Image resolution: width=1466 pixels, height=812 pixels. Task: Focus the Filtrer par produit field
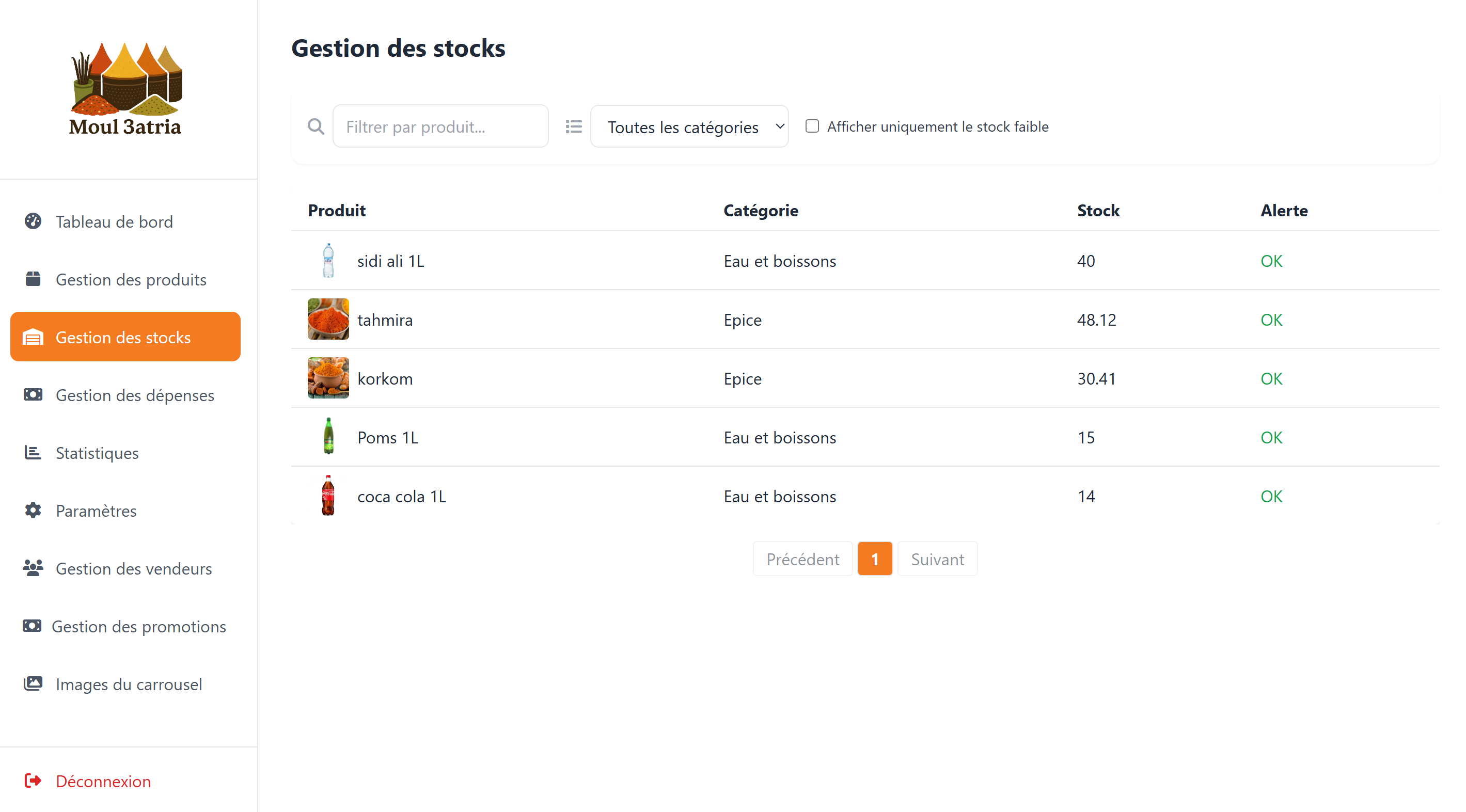440,126
